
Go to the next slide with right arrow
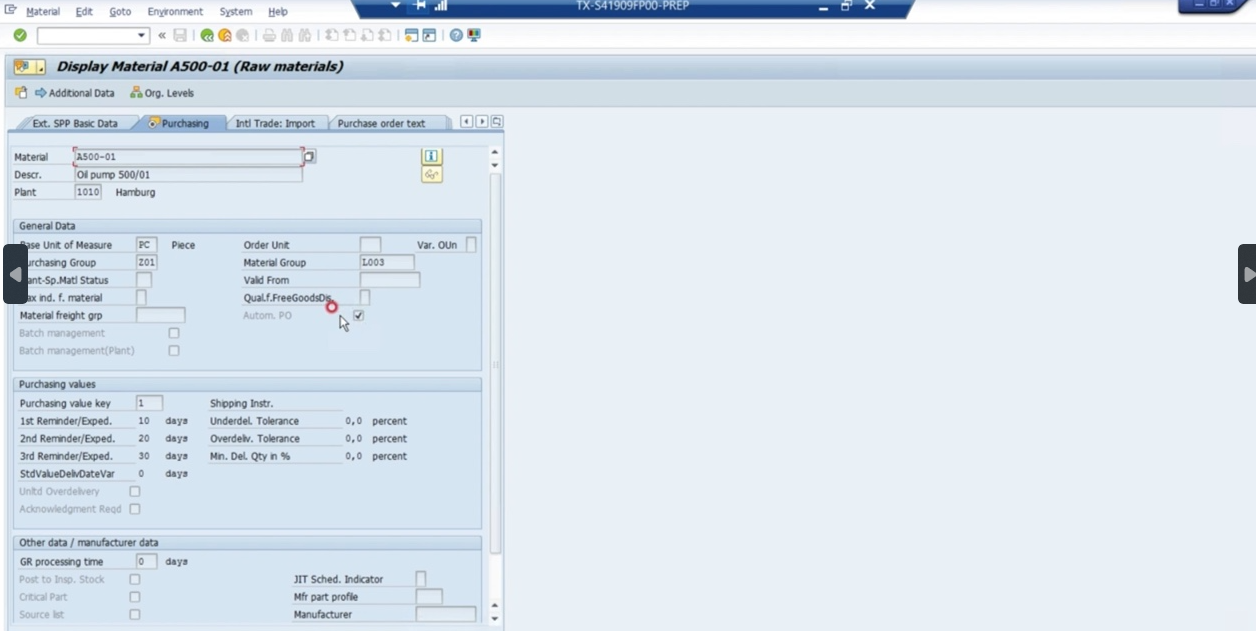click(x=1248, y=274)
